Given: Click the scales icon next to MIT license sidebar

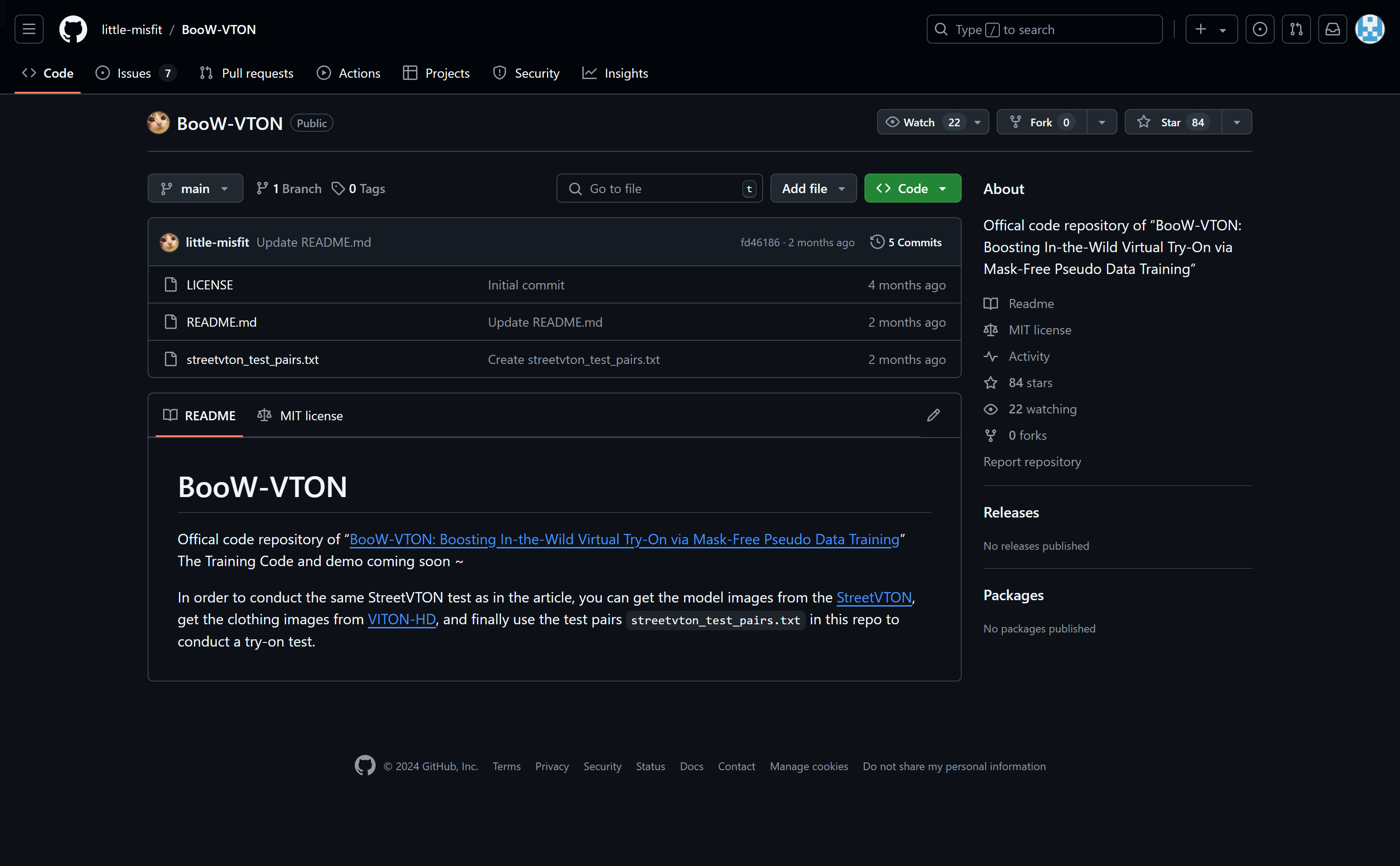Looking at the screenshot, I should coord(991,330).
